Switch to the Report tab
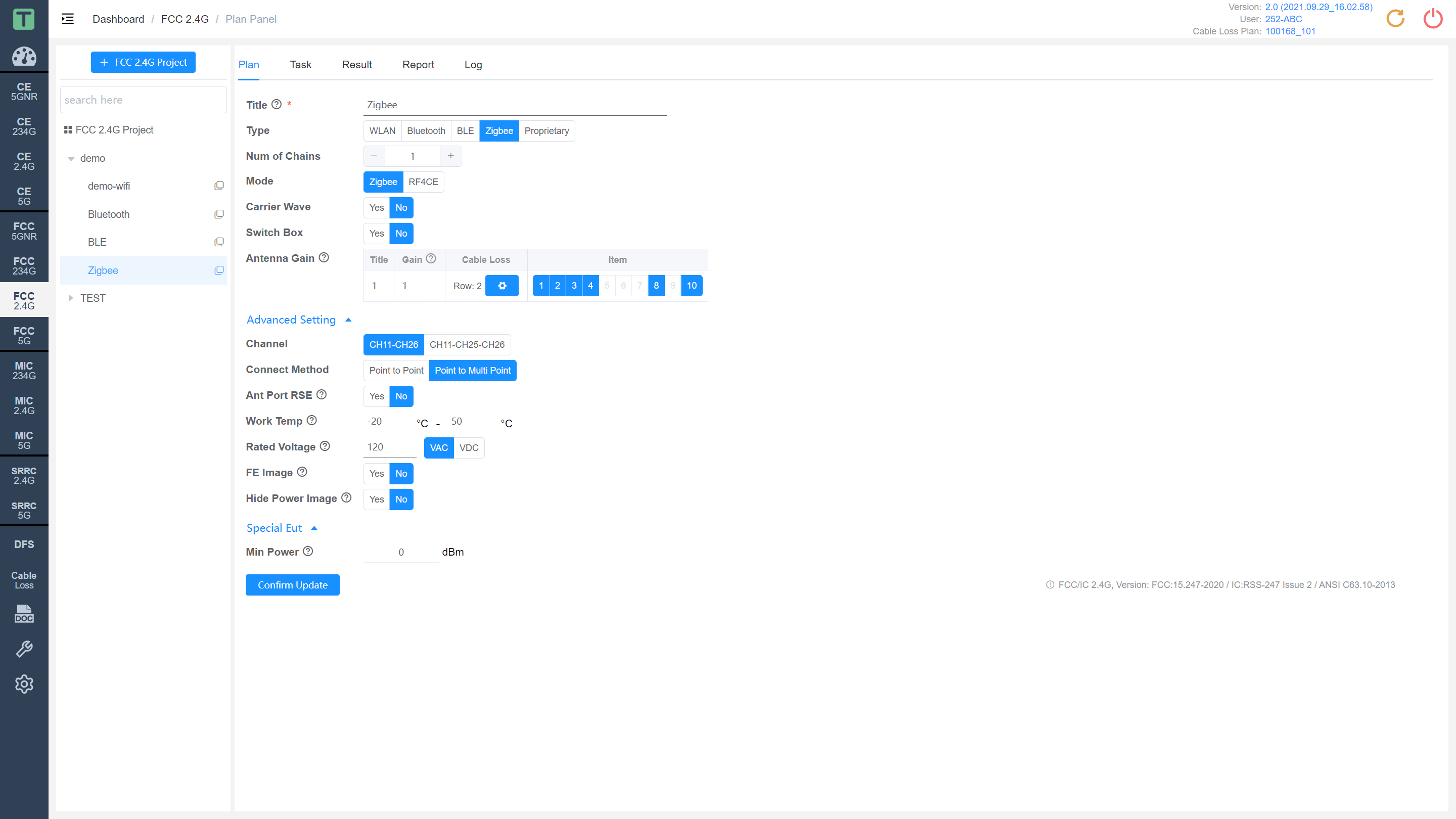The image size is (1456, 819). [x=417, y=64]
